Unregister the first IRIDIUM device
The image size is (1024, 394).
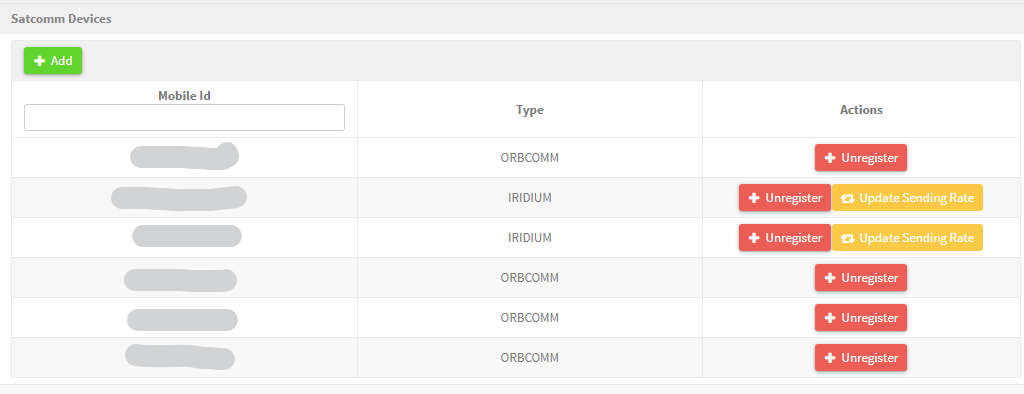click(785, 198)
